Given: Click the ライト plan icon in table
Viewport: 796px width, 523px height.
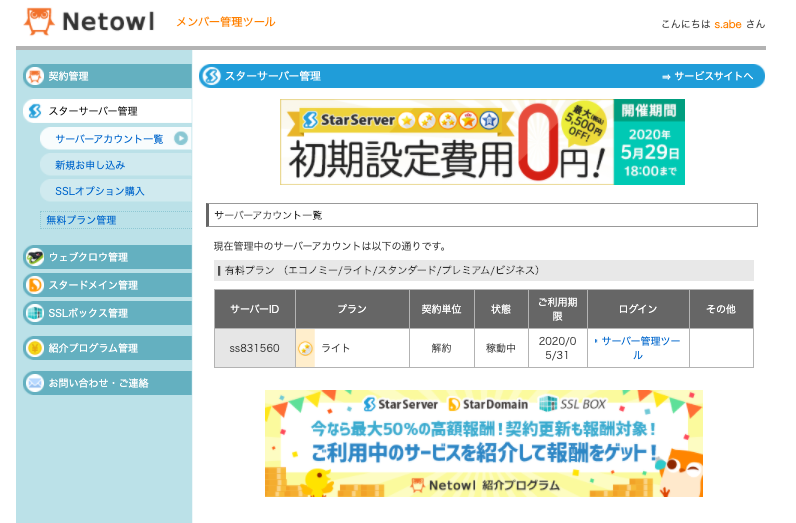Looking at the screenshot, I should click(305, 348).
